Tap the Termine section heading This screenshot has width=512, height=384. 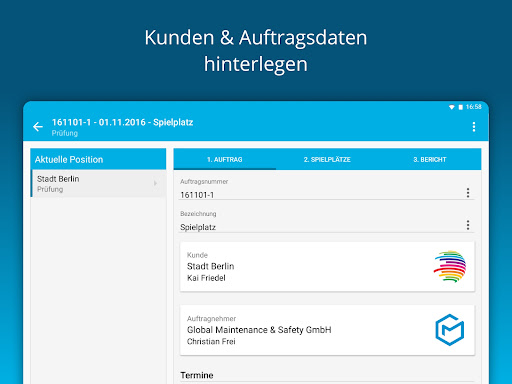click(197, 375)
